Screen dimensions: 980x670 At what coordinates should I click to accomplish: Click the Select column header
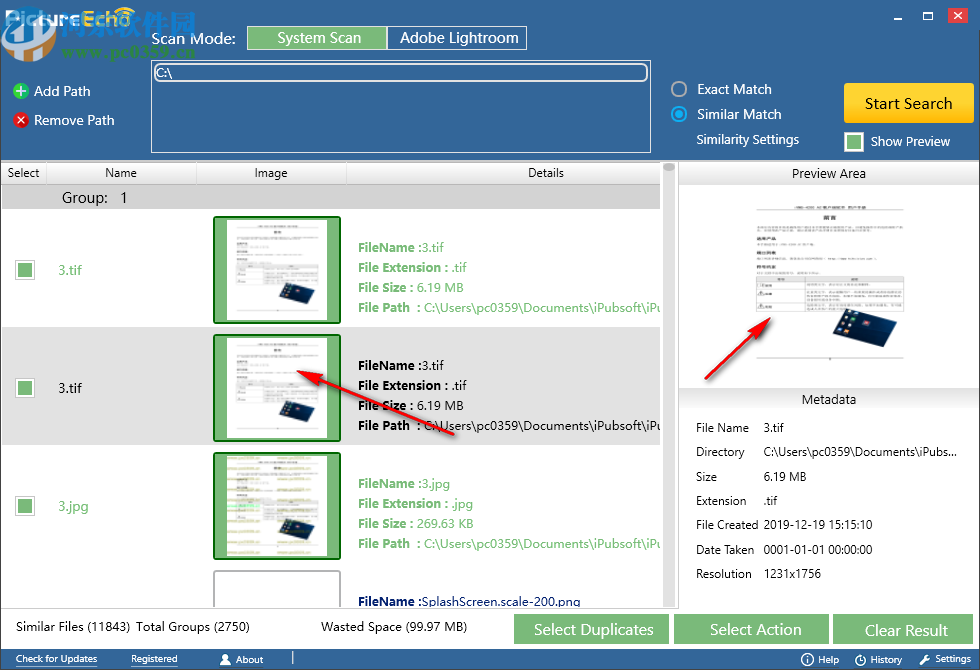click(x=24, y=173)
